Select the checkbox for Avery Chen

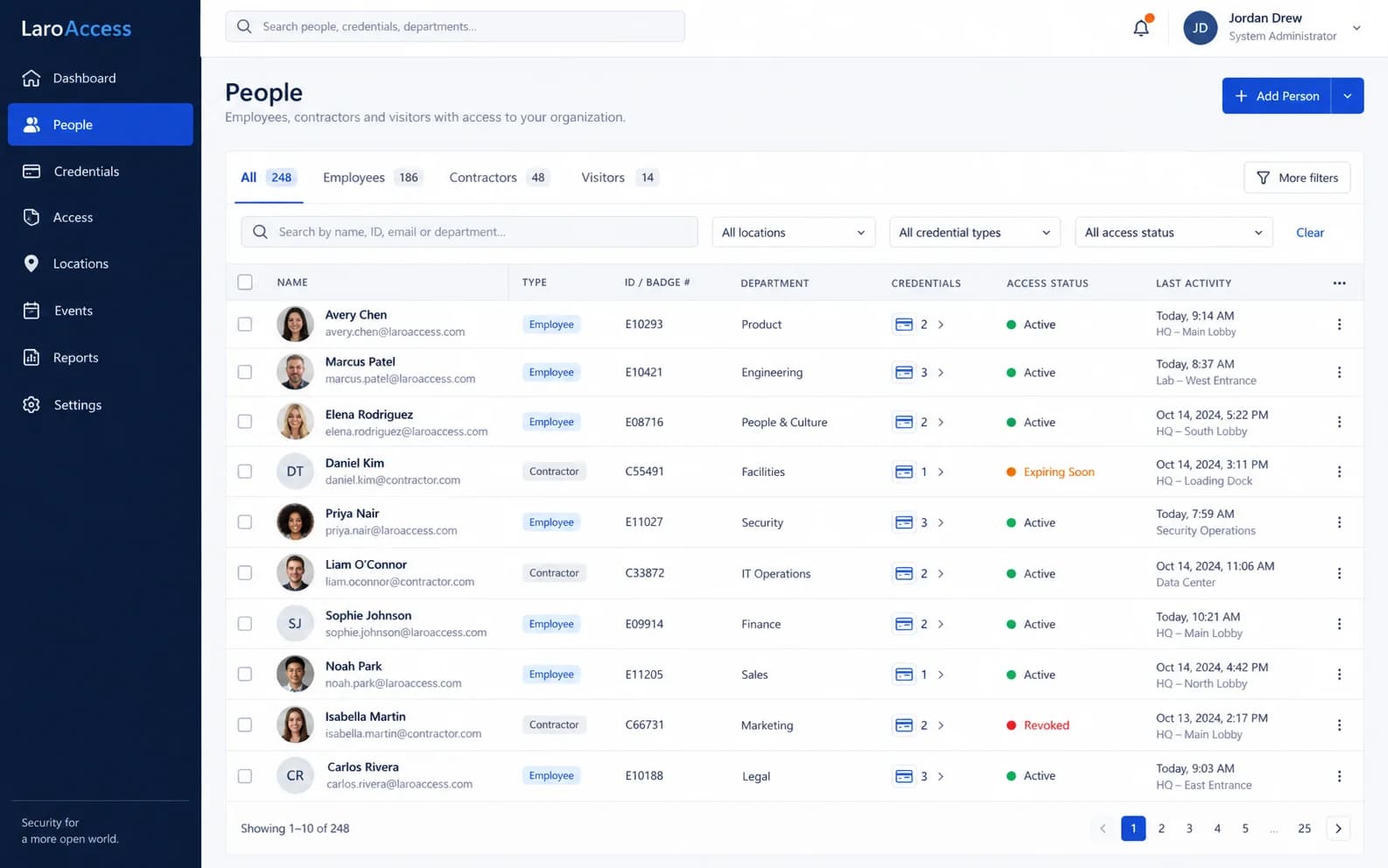click(245, 325)
